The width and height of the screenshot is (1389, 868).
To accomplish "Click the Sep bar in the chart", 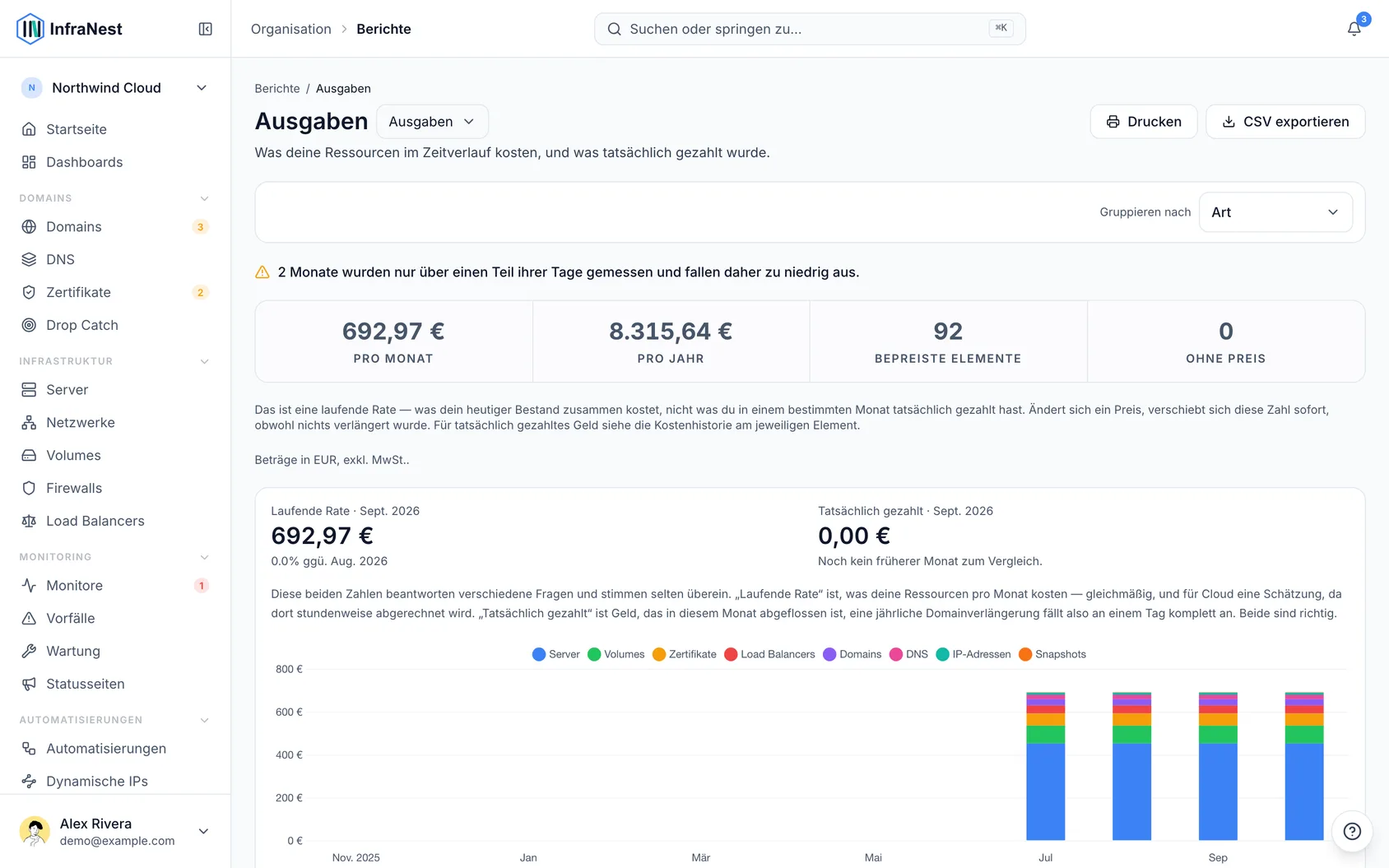I will click(1218, 766).
